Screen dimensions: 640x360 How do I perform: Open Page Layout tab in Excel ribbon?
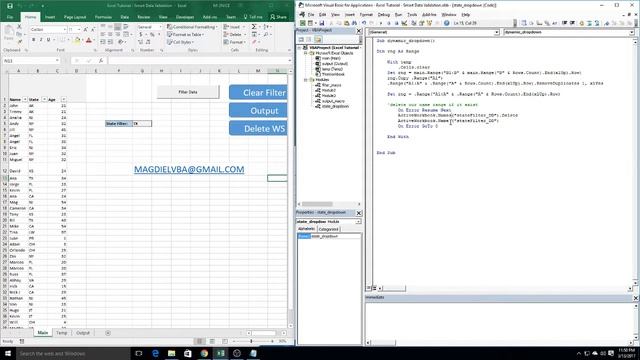(x=75, y=17)
